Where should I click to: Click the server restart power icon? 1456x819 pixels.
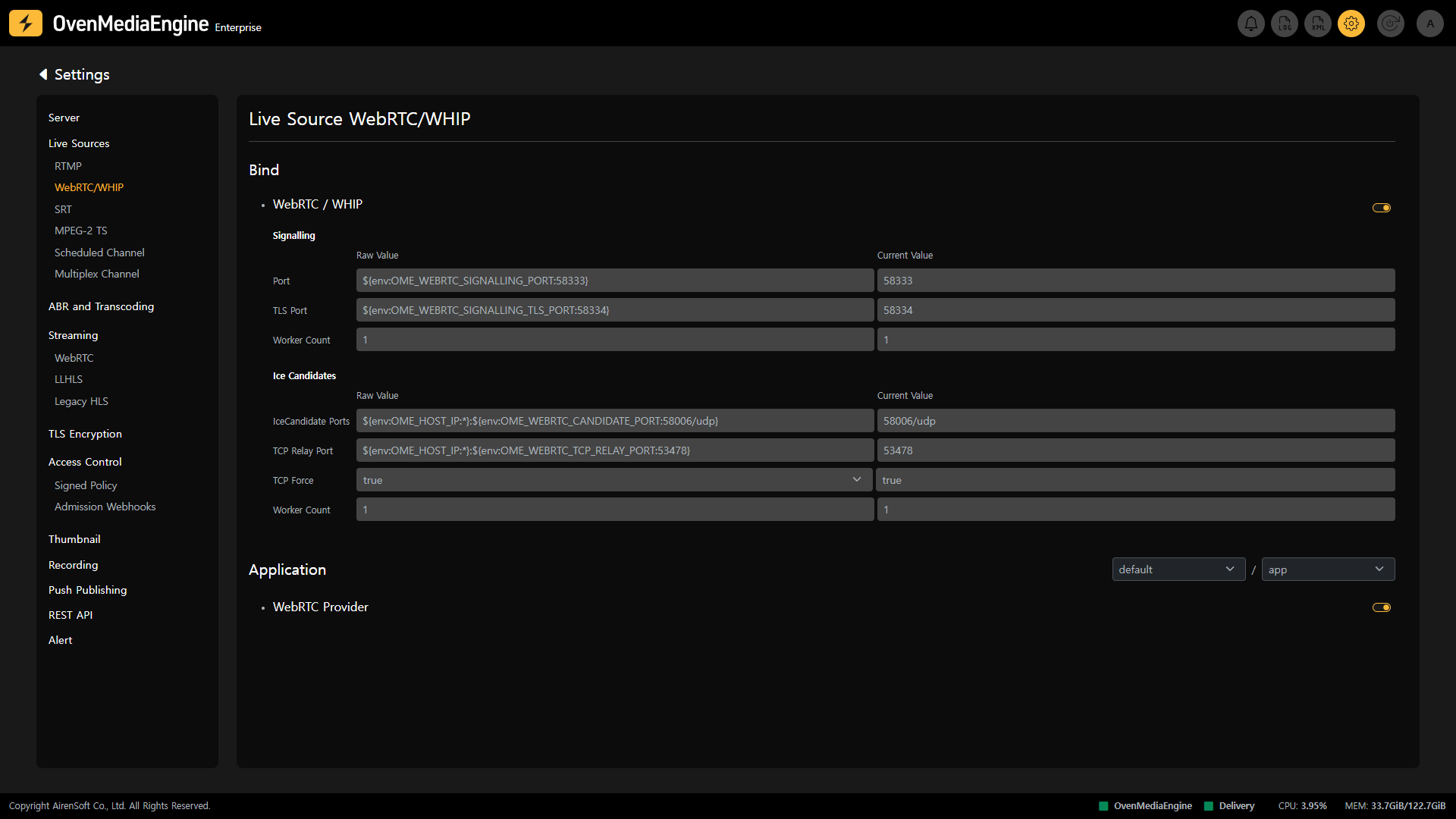click(x=1390, y=24)
